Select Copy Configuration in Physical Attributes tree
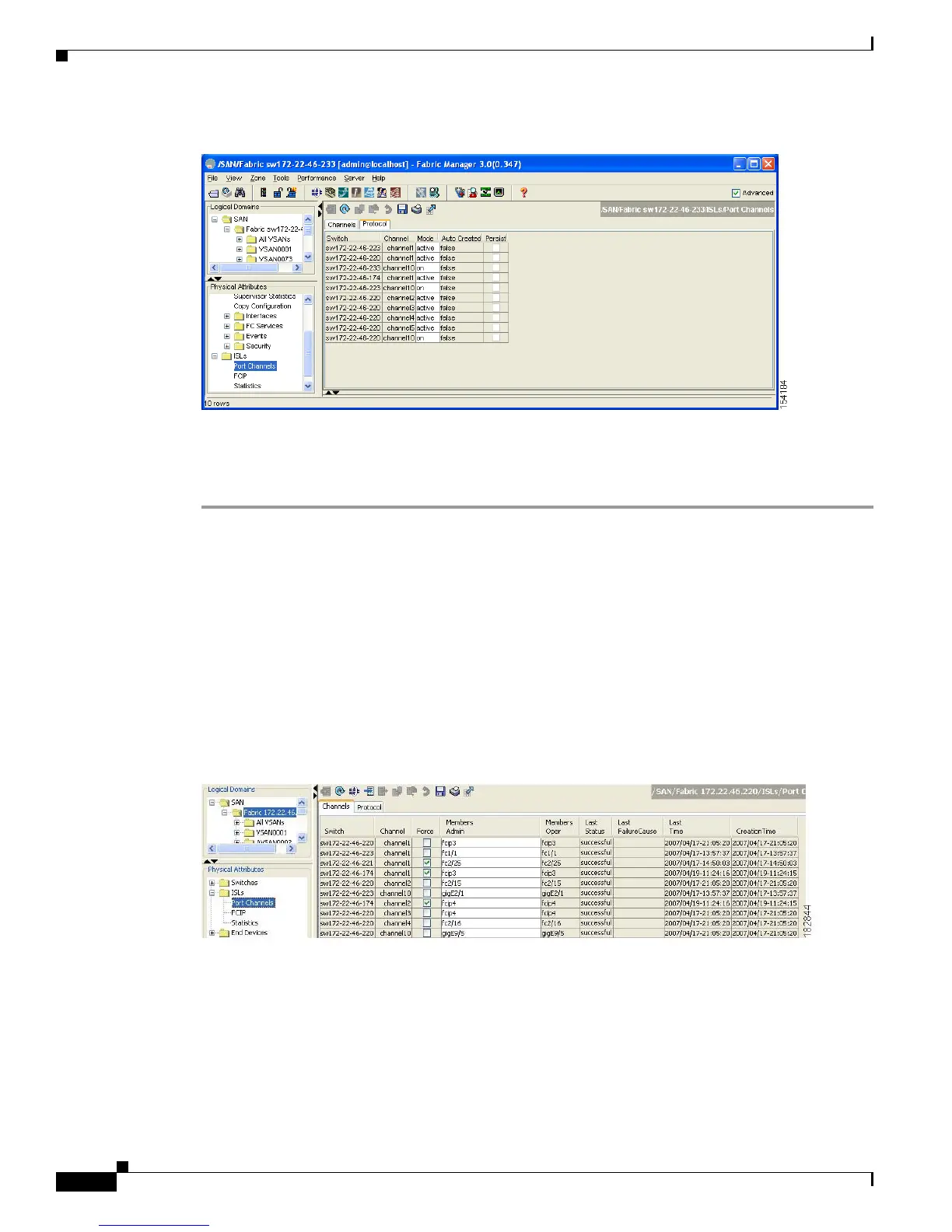This screenshot has width=952, height=1232. pyautogui.click(x=262, y=306)
